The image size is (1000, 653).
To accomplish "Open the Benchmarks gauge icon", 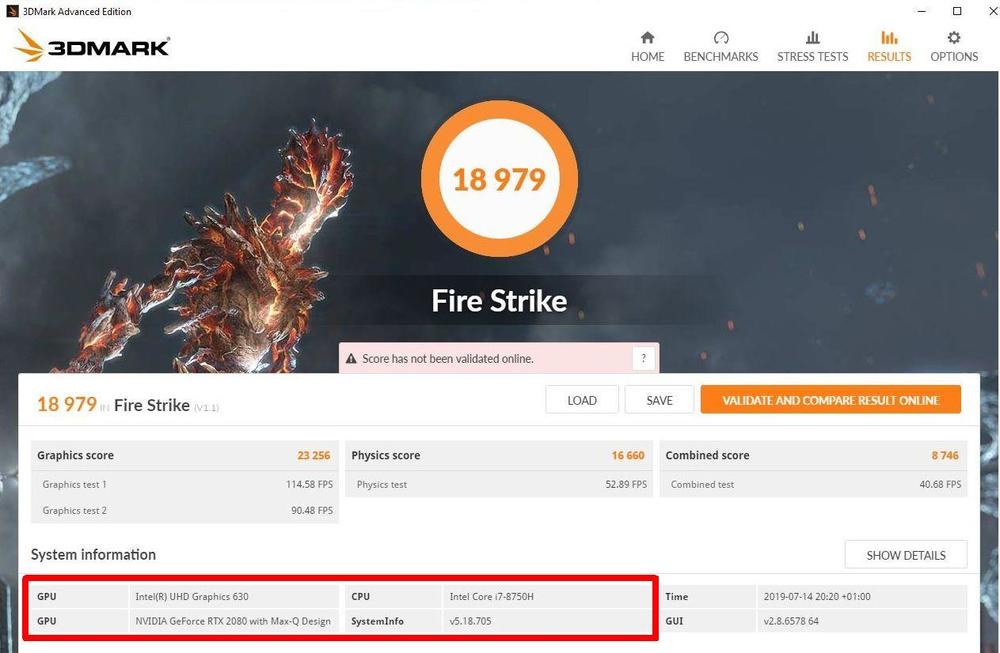I will [x=720, y=38].
